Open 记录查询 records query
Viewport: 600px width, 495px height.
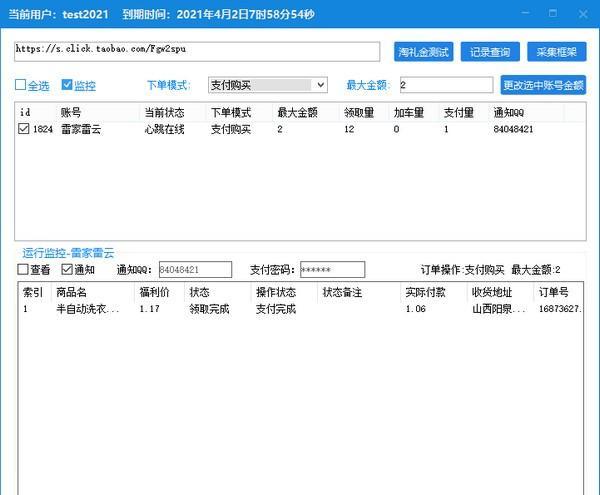pyautogui.click(x=490, y=52)
